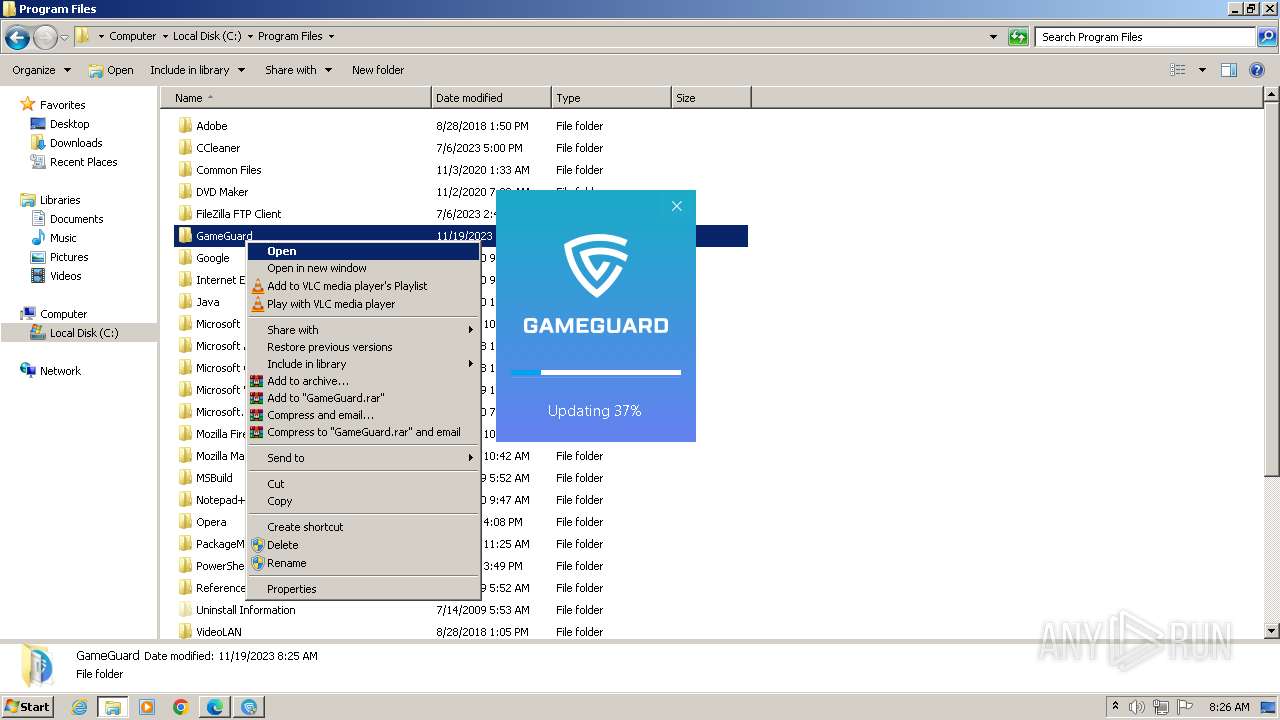1280x720 pixels.
Task: Close the GameGuard updater window
Action: coord(677,206)
